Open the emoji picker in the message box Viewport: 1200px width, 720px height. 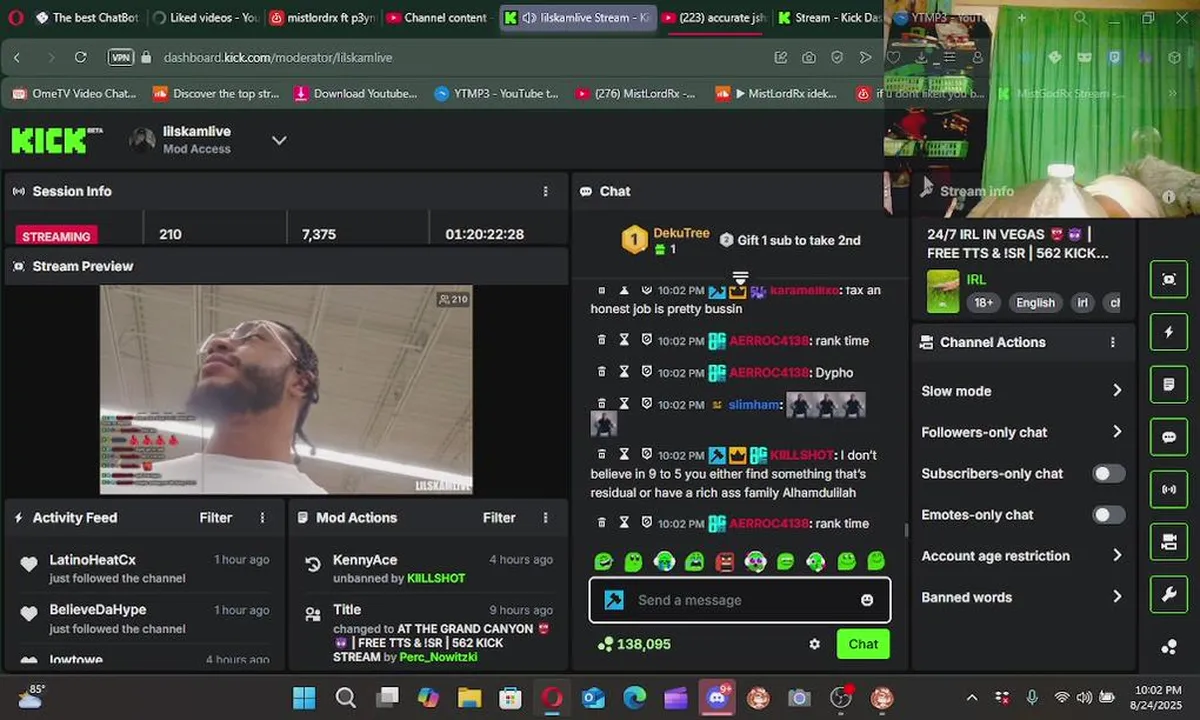(867, 600)
